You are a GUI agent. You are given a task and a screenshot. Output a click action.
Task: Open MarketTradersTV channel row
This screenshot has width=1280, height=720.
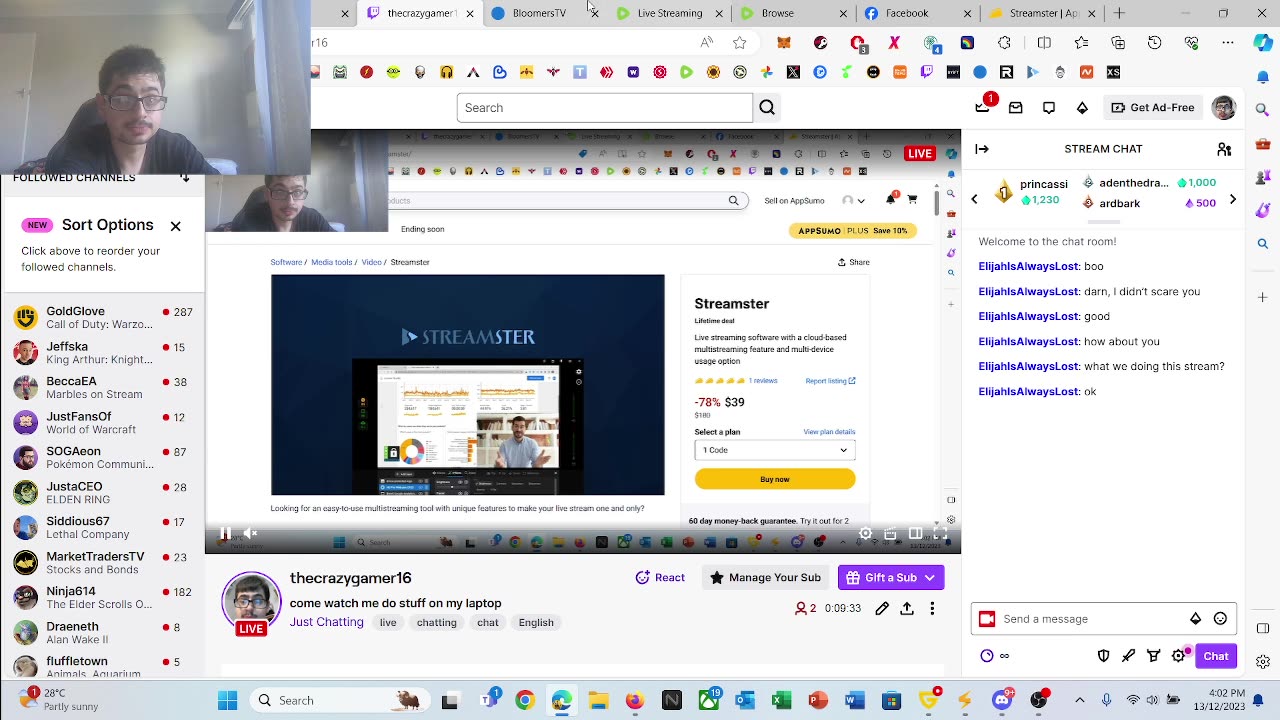[104, 563]
